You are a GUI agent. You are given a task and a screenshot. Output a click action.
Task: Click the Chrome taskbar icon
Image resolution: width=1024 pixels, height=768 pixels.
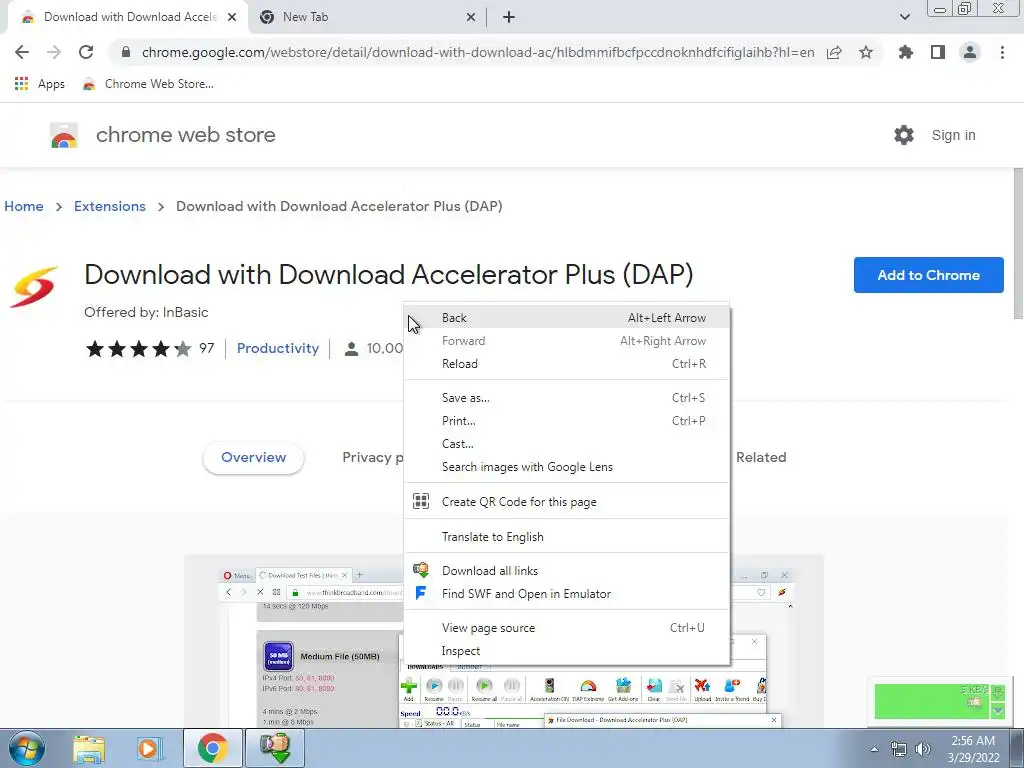point(212,748)
